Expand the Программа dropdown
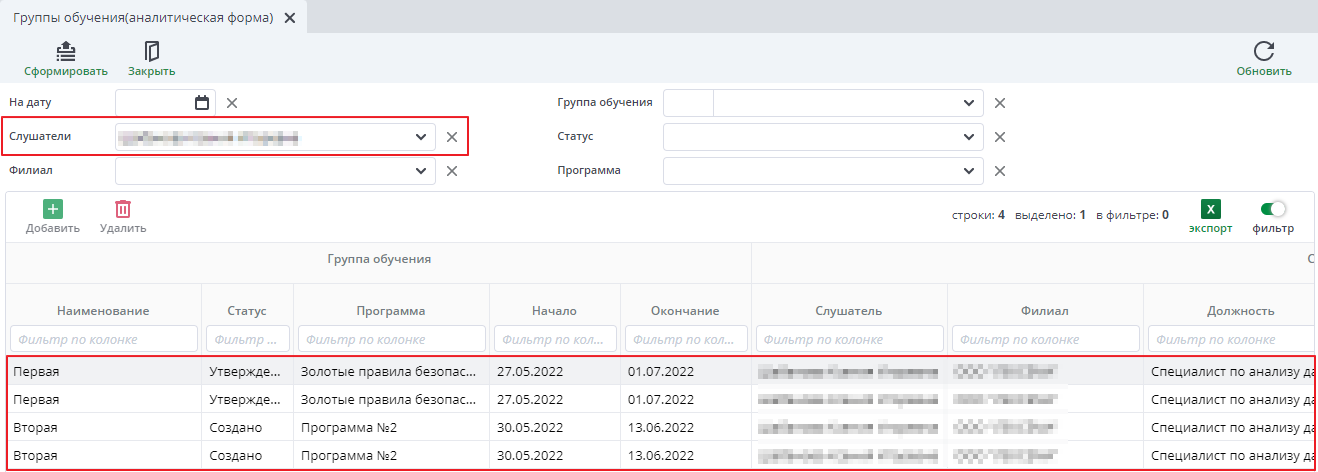Screen dimensions: 1318x472 [x=968, y=171]
